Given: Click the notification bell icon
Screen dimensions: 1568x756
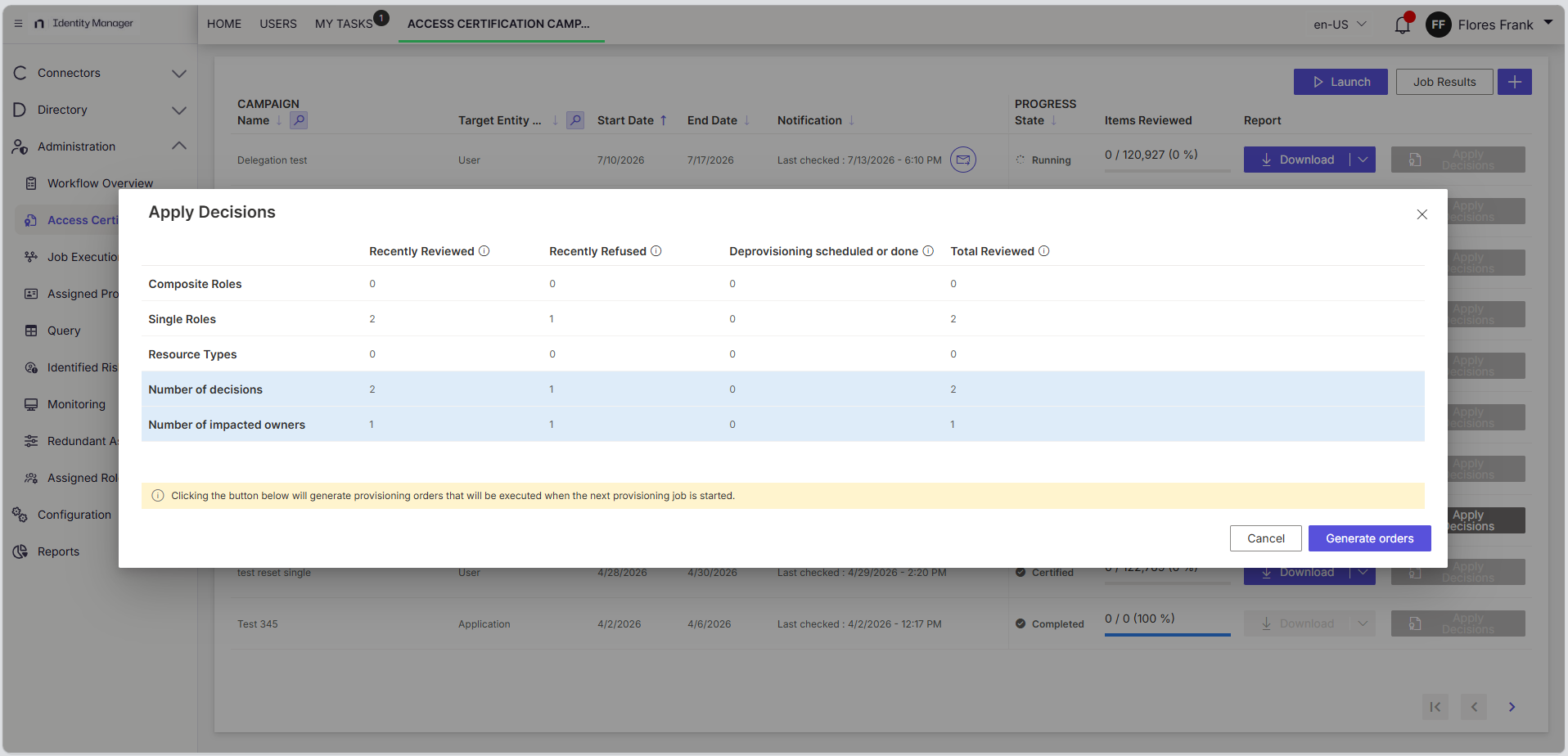Looking at the screenshot, I should [x=1403, y=25].
